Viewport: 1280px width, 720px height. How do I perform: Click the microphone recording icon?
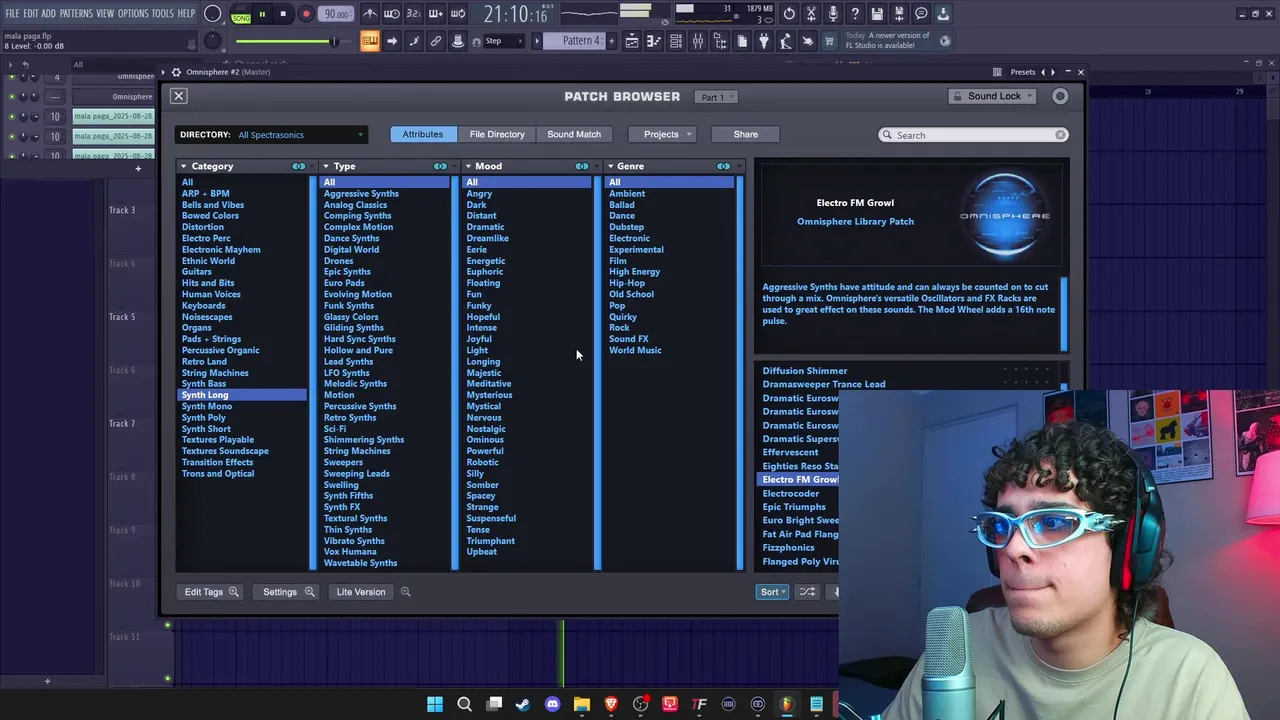click(x=833, y=14)
